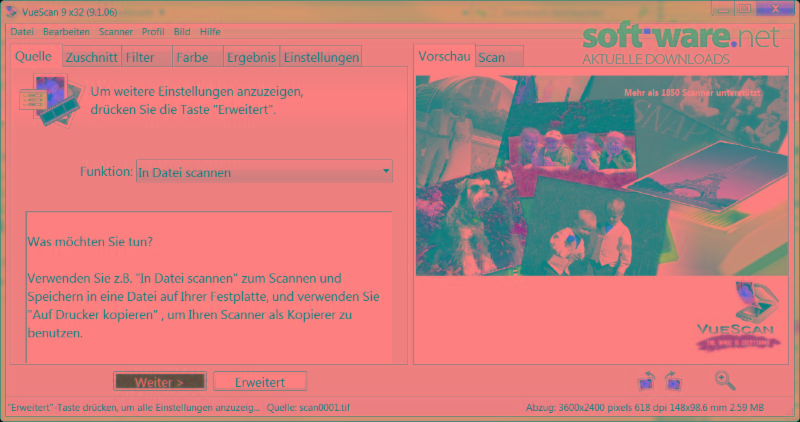Switch to the Quelle tab
The image size is (800, 422).
pos(36,56)
